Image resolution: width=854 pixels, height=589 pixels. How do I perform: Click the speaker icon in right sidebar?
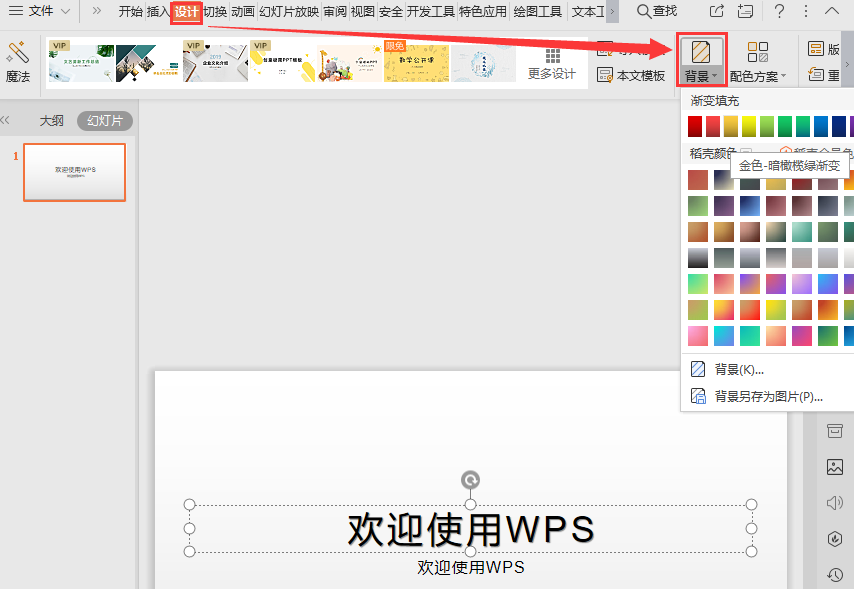pos(834,503)
